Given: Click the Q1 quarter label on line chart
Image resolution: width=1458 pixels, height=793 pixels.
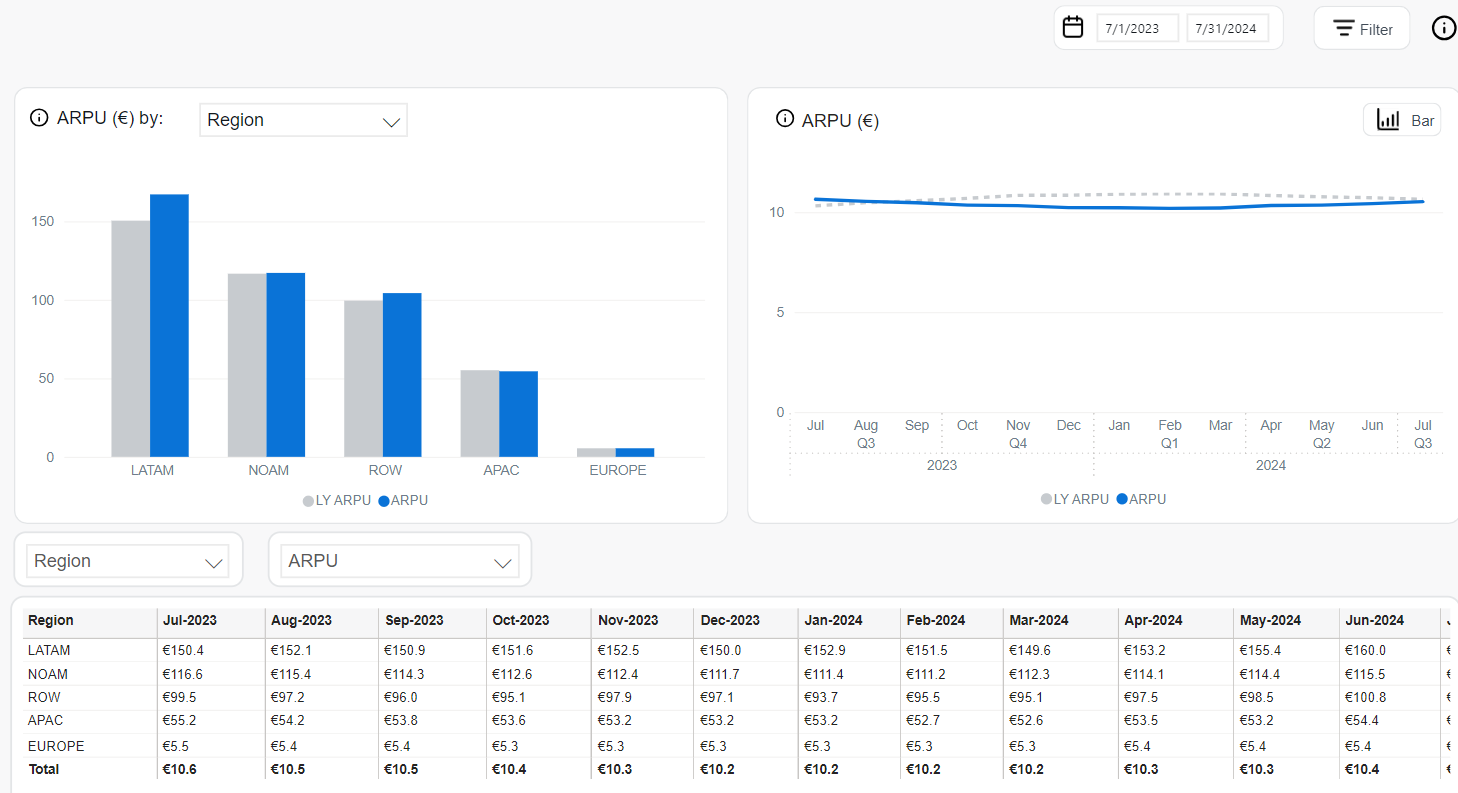Looking at the screenshot, I should tap(1170, 442).
